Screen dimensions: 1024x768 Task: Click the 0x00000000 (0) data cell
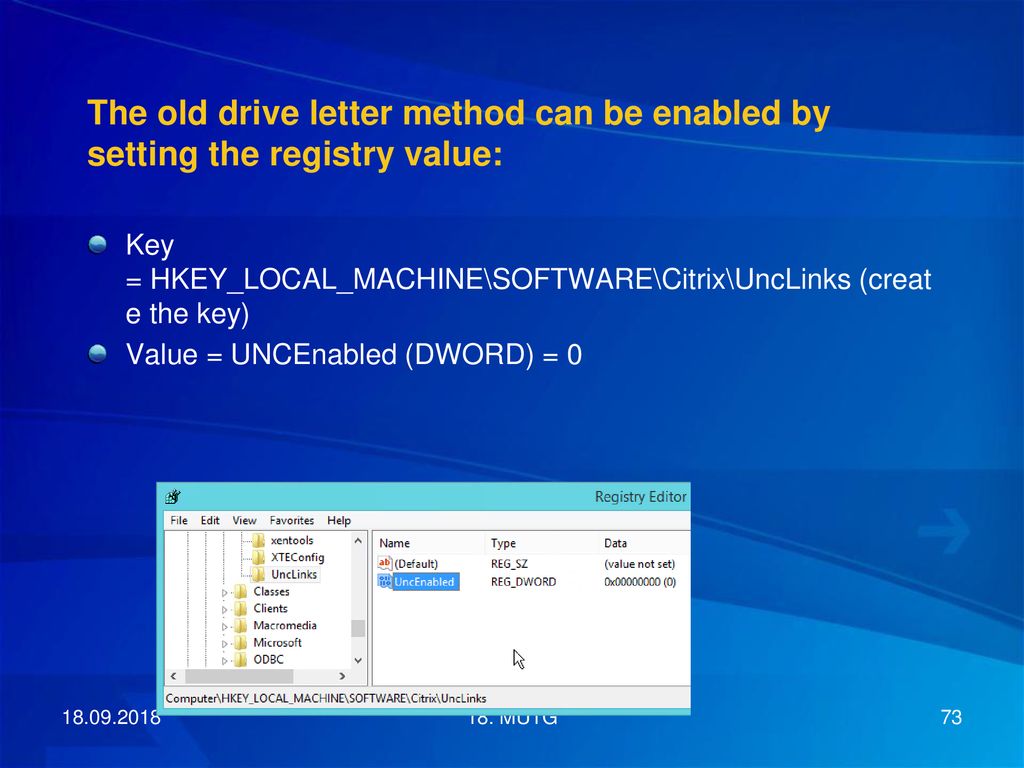640,581
